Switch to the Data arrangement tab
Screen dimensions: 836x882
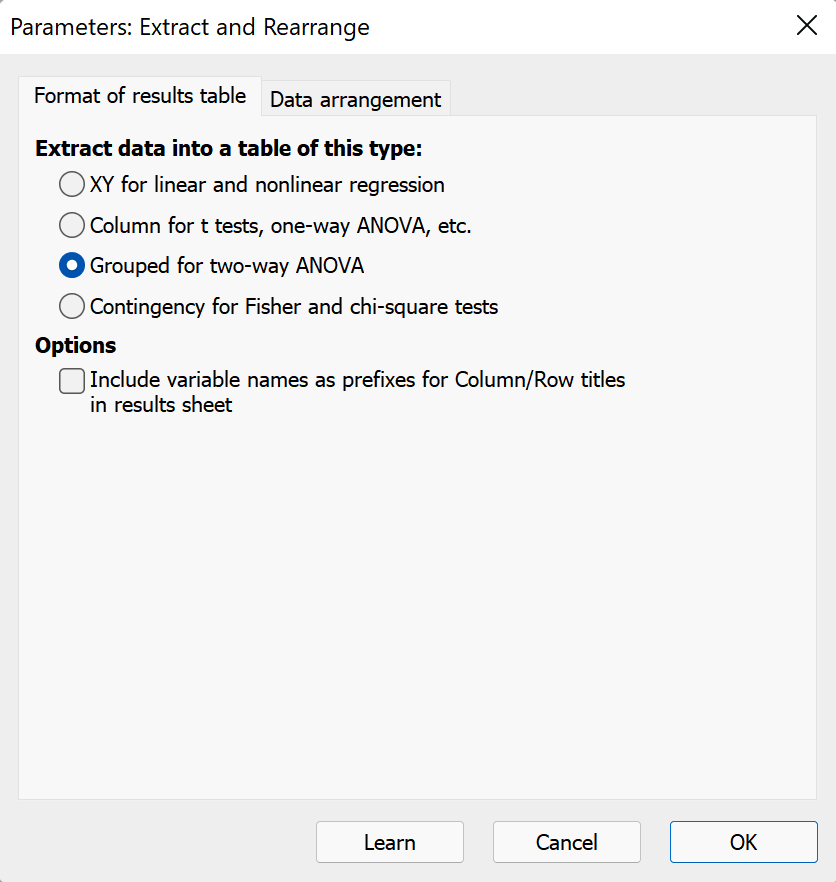coord(355,100)
